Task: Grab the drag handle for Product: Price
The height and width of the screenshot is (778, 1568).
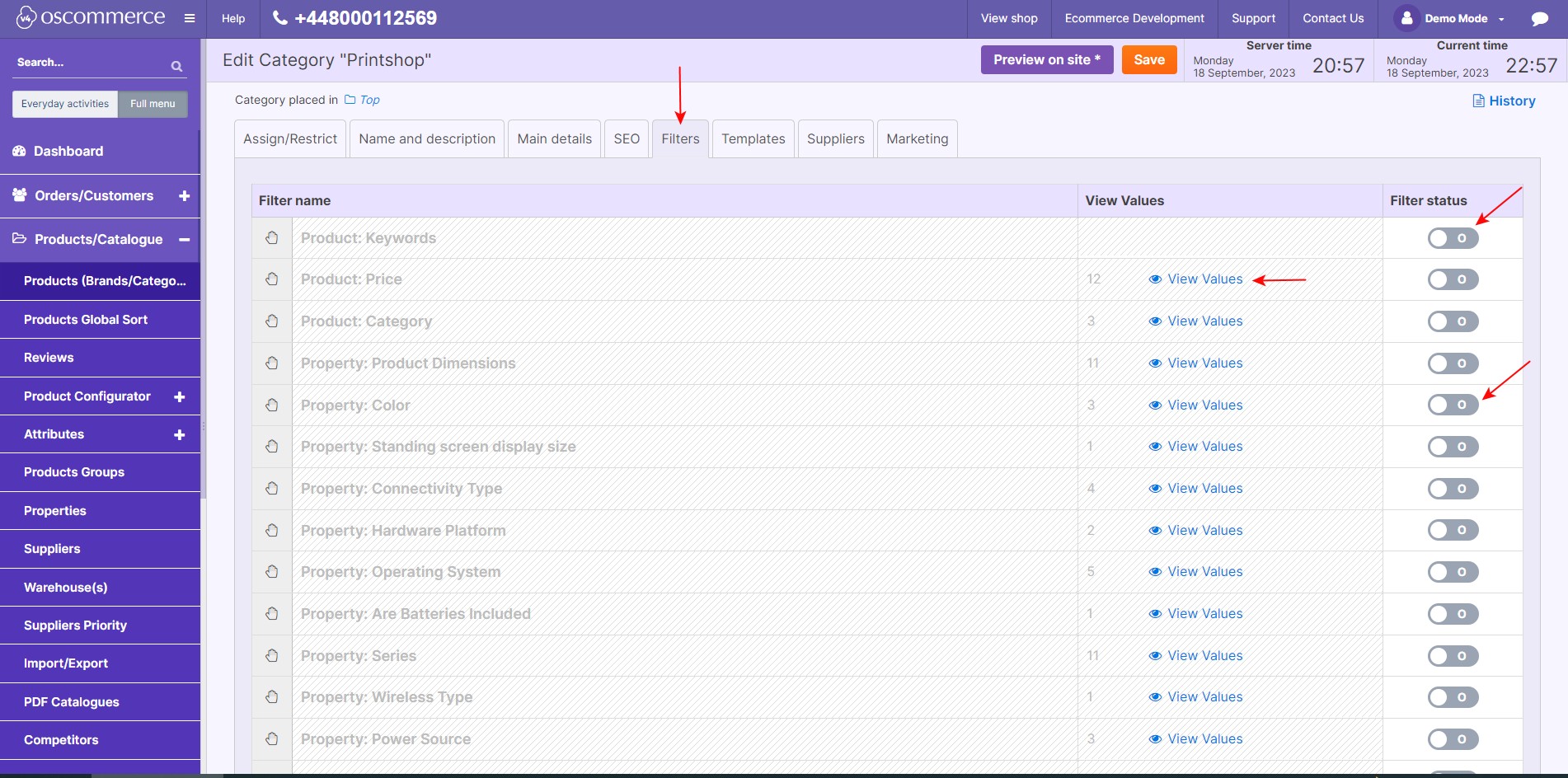Action: pos(272,279)
